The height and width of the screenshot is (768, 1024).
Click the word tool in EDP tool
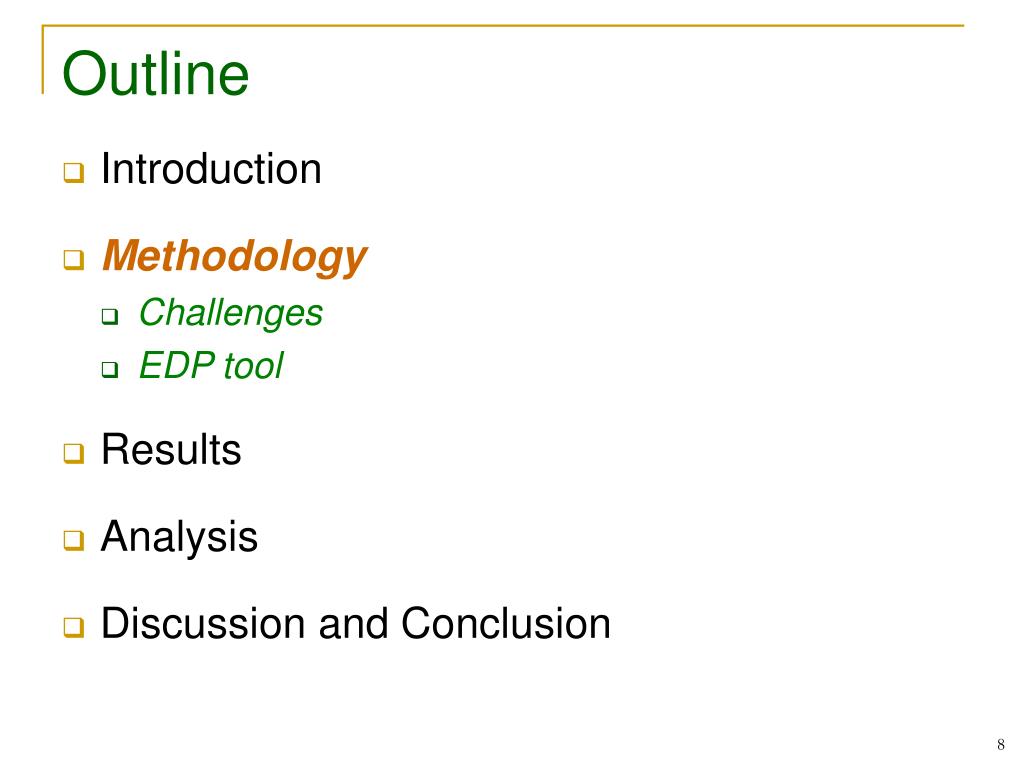pos(254,365)
